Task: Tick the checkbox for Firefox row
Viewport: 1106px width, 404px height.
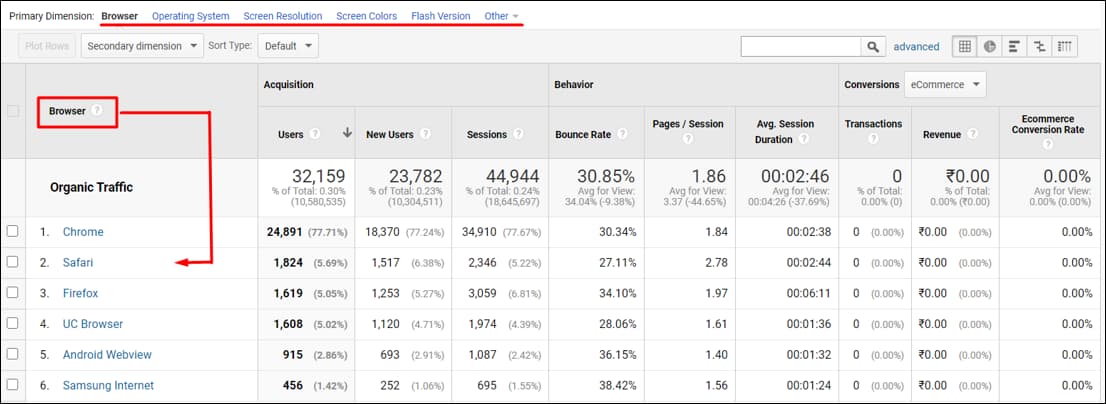Action: 13,294
